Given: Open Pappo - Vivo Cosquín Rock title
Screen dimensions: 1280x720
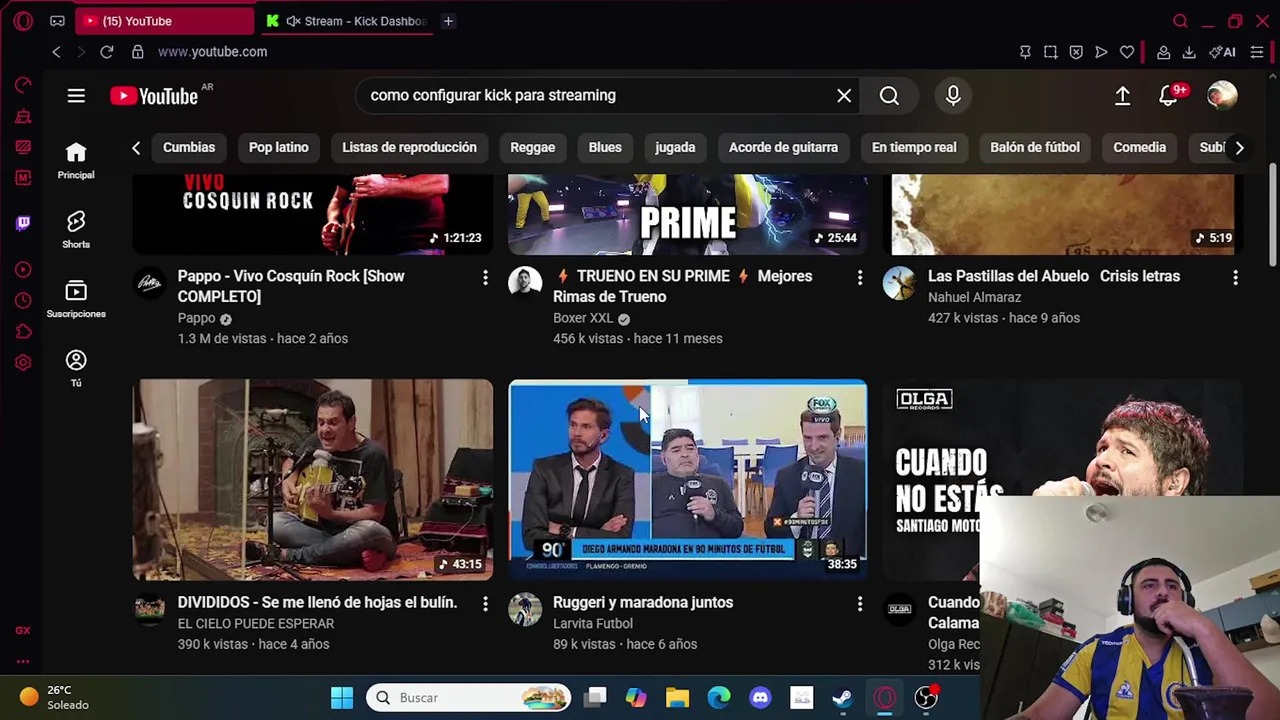Looking at the screenshot, I should pos(291,286).
